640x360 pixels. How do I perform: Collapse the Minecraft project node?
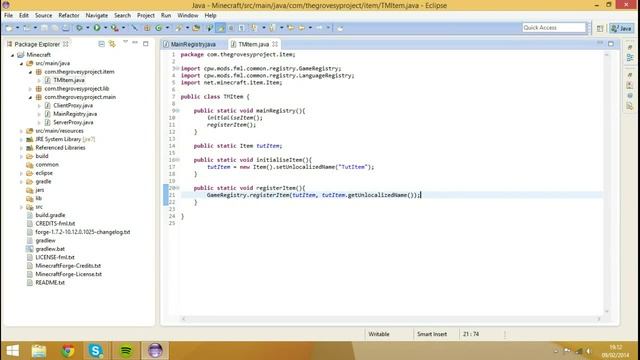13,55
